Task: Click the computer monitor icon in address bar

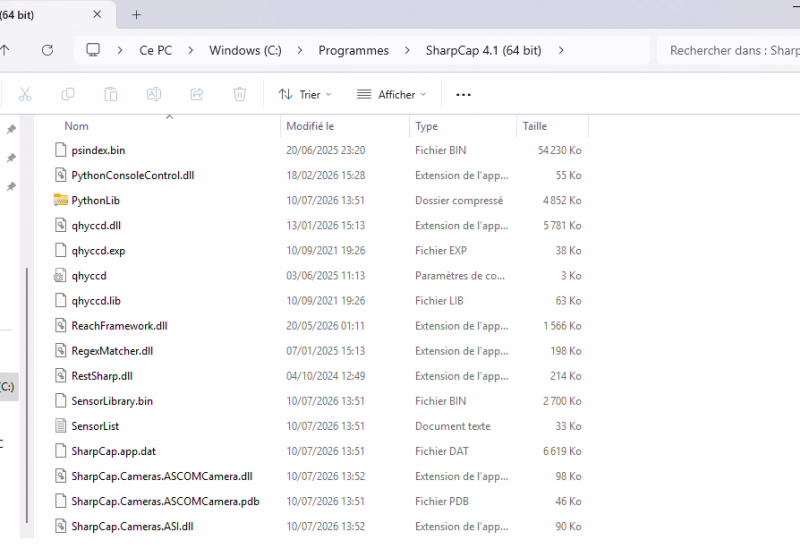Action: 93,50
